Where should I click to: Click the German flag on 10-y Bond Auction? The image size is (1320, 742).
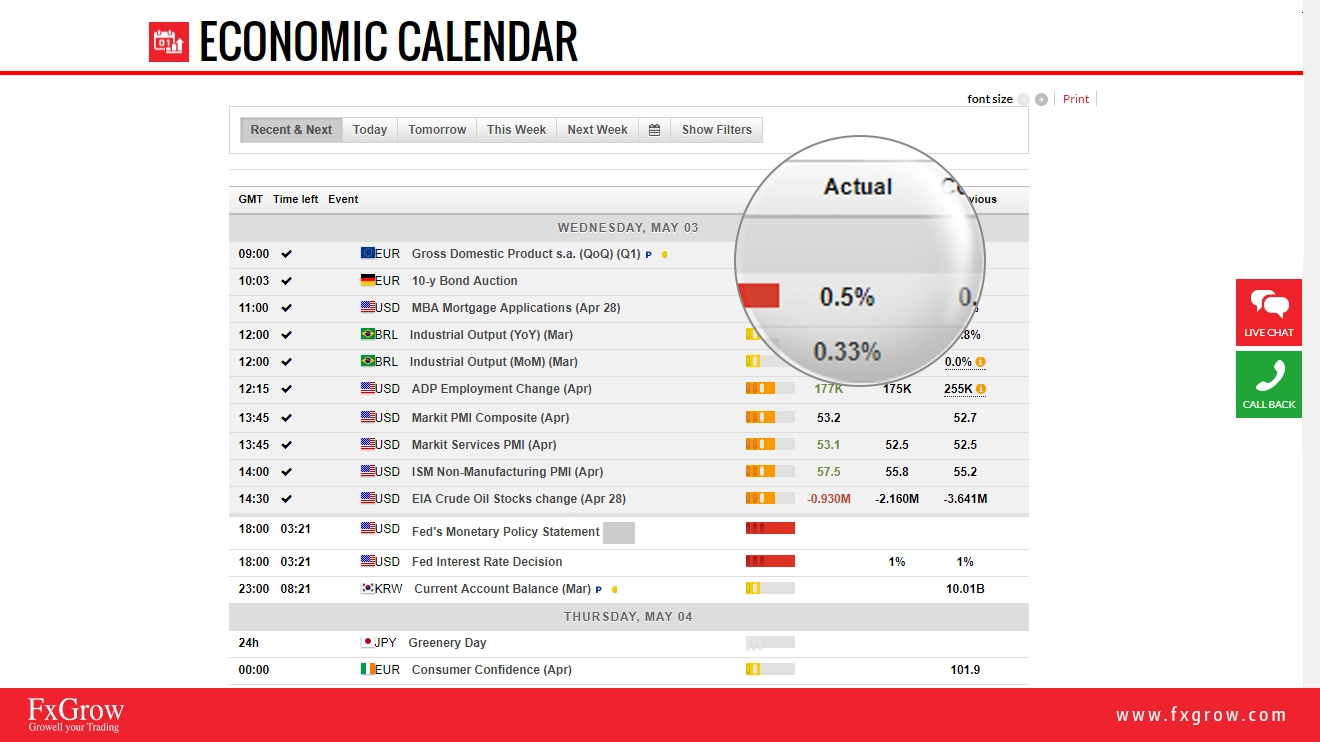point(368,281)
